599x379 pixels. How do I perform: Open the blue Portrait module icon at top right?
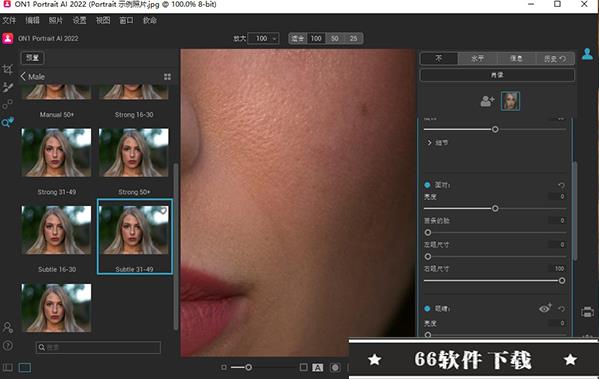pos(587,54)
